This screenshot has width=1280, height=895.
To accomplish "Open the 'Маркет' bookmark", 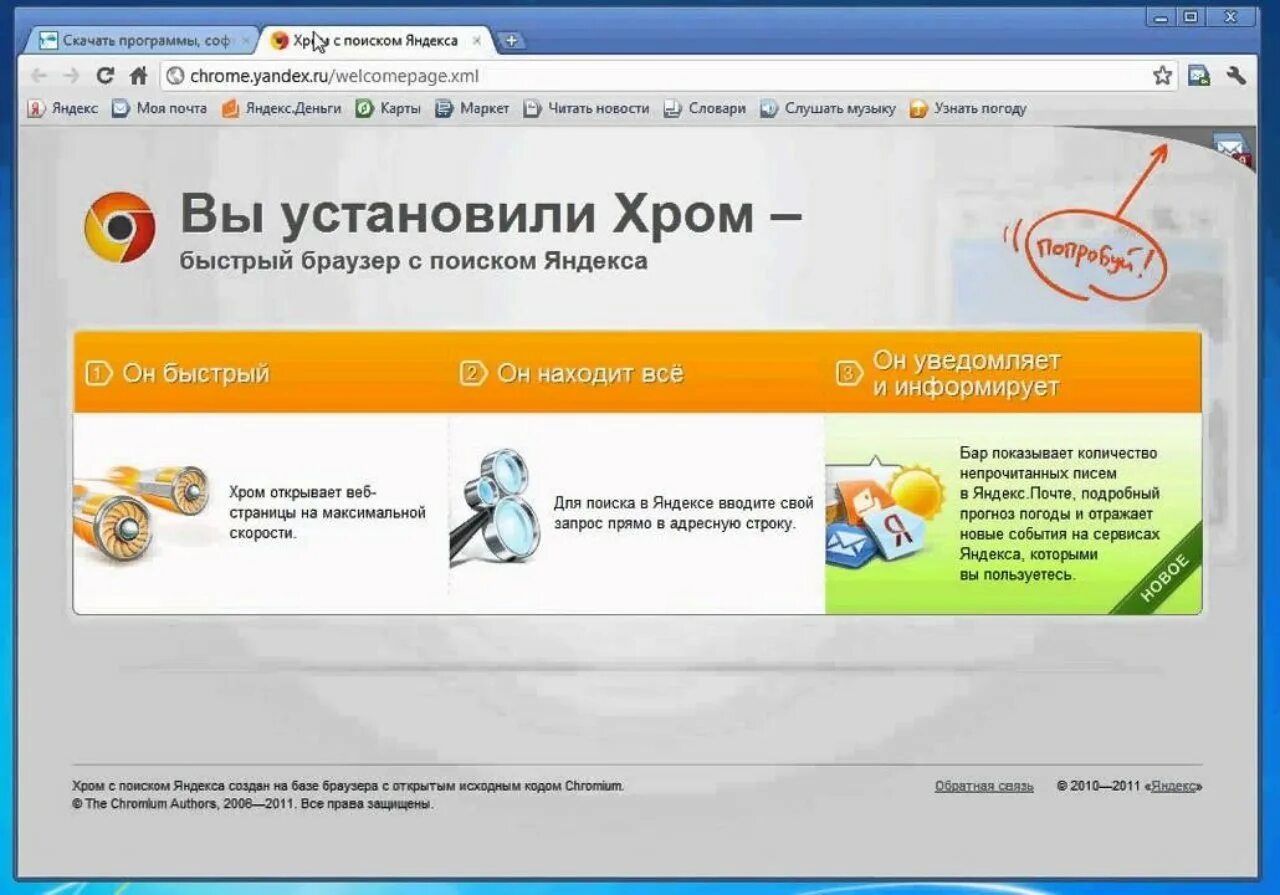I will tap(472, 108).
